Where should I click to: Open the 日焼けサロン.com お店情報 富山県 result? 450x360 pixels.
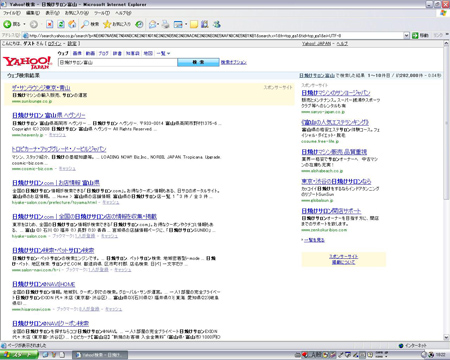click(x=56, y=183)
